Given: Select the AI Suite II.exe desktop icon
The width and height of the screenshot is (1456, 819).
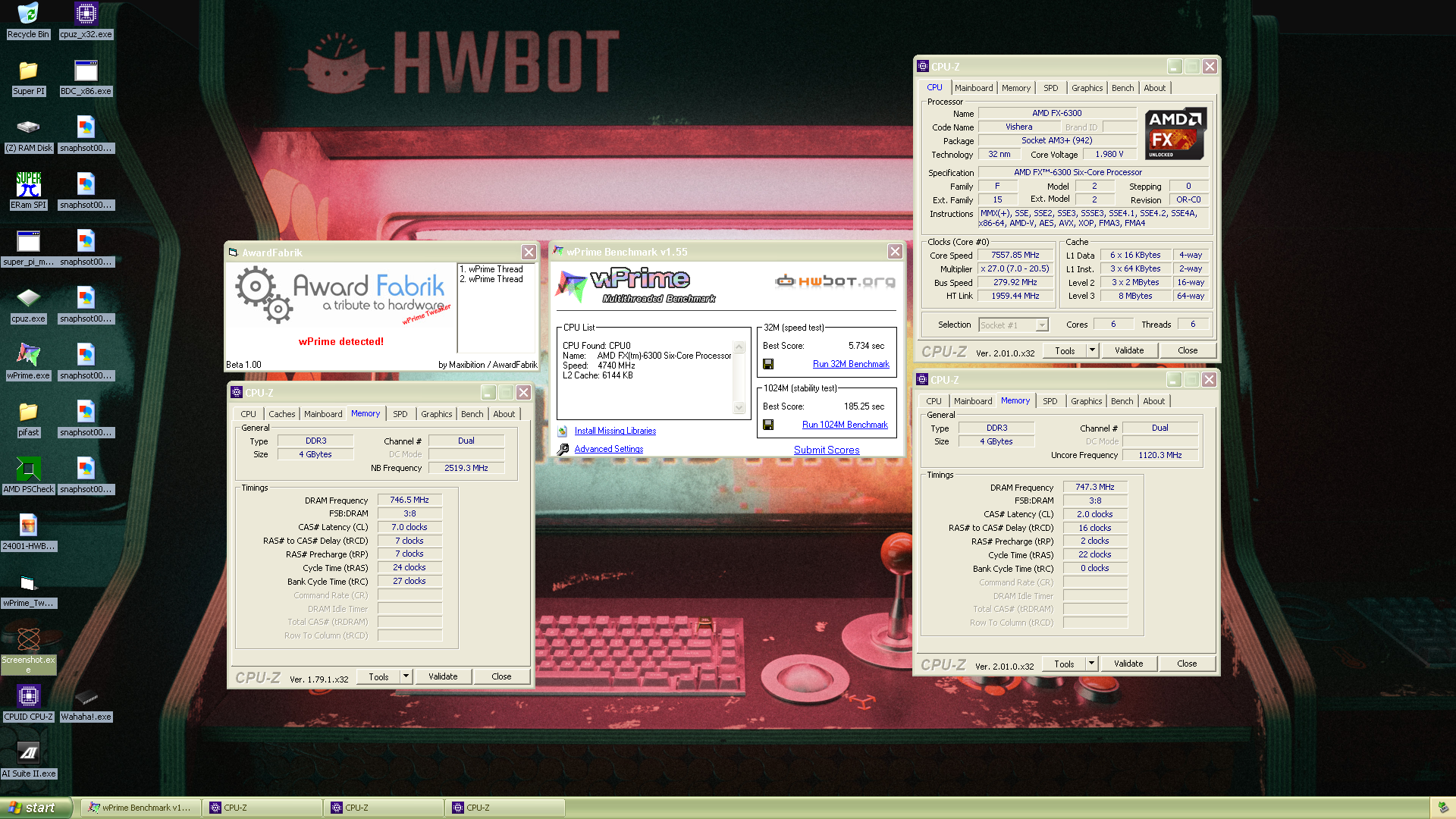Looking at the screenshot, I should point(28,760).
